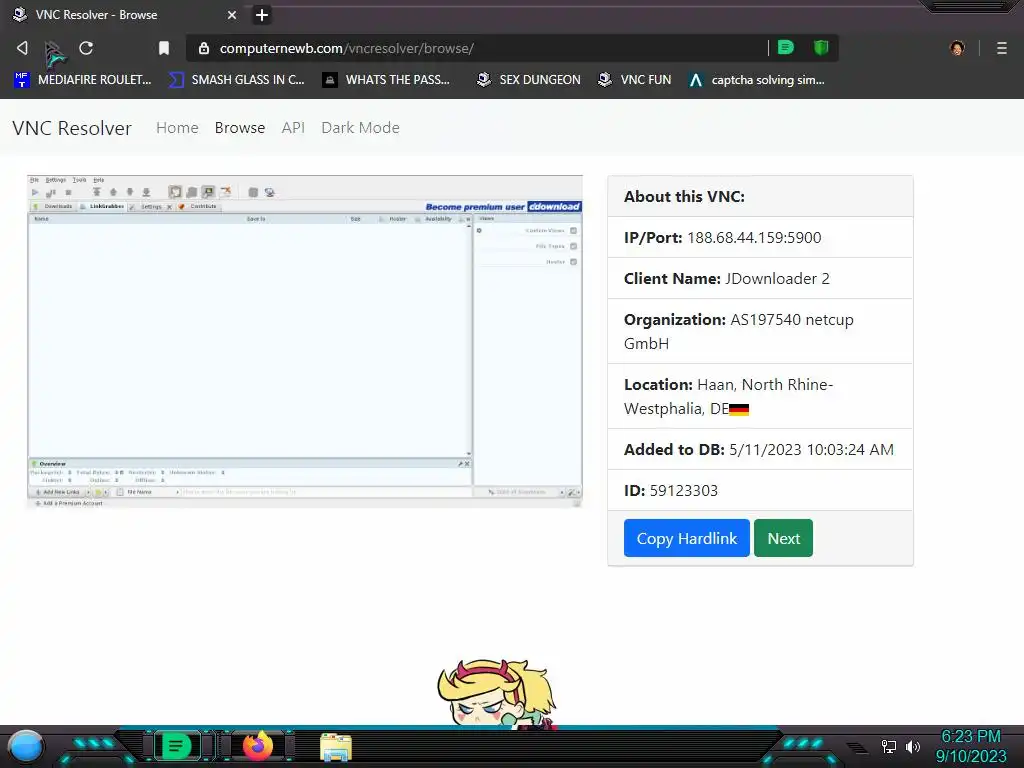Bookmark this page with the bookmark icon

[x=164, y=48]
